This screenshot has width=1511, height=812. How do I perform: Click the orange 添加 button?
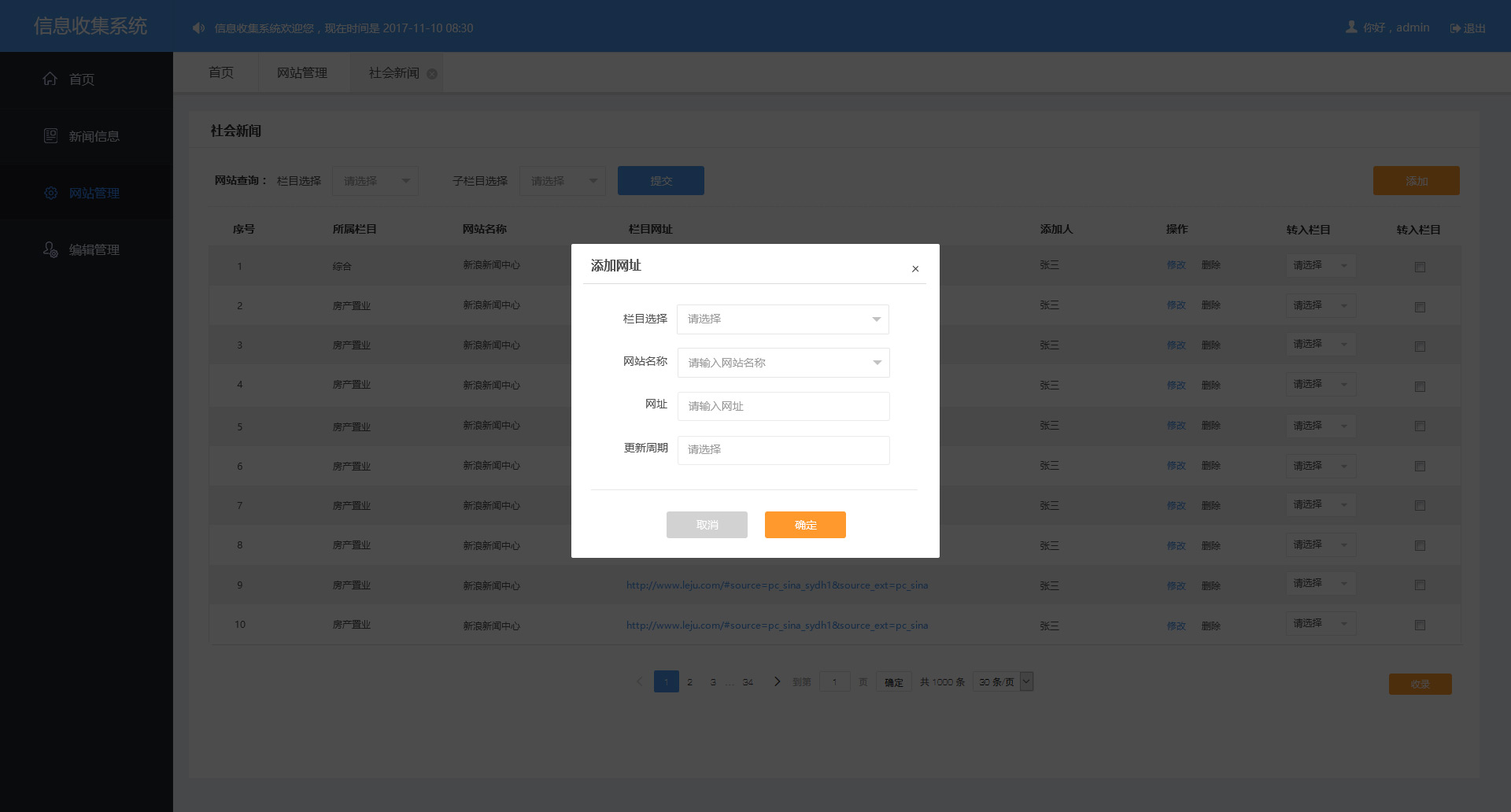pyautogui.click(x=1417, y=181)
